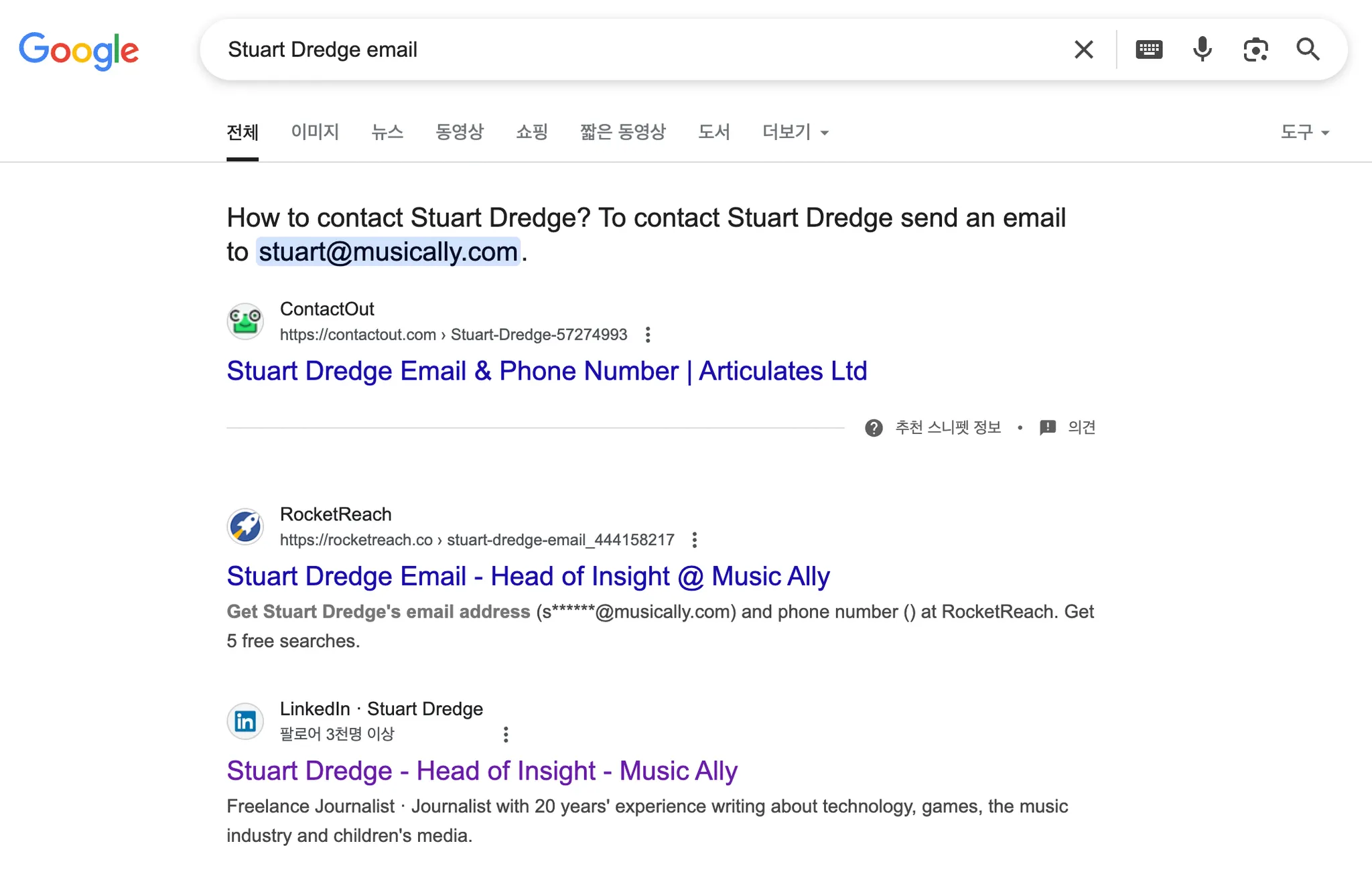Open the on-screen keyboard input tool
The width and height of the screenshot is (1372, 872).
pos(1149,50)
